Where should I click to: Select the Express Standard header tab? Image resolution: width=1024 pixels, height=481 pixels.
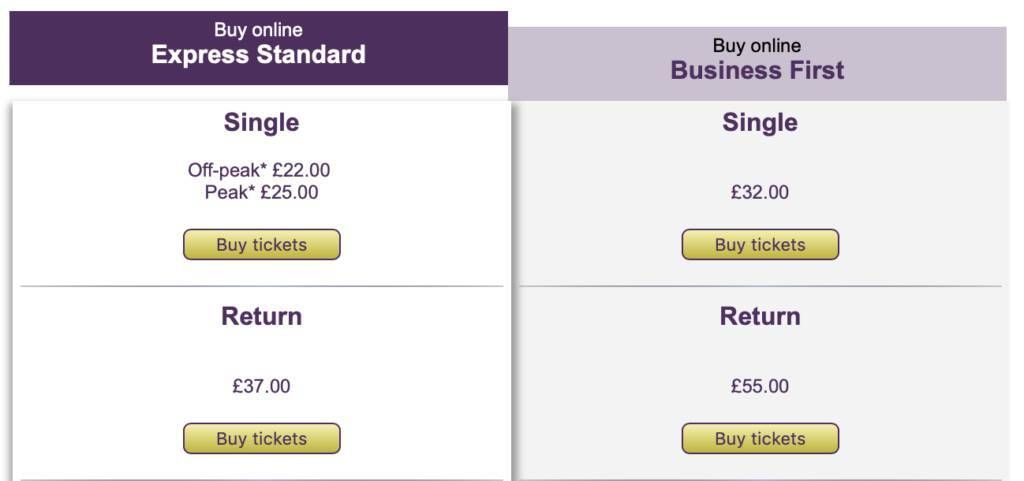tap(259, 48)
